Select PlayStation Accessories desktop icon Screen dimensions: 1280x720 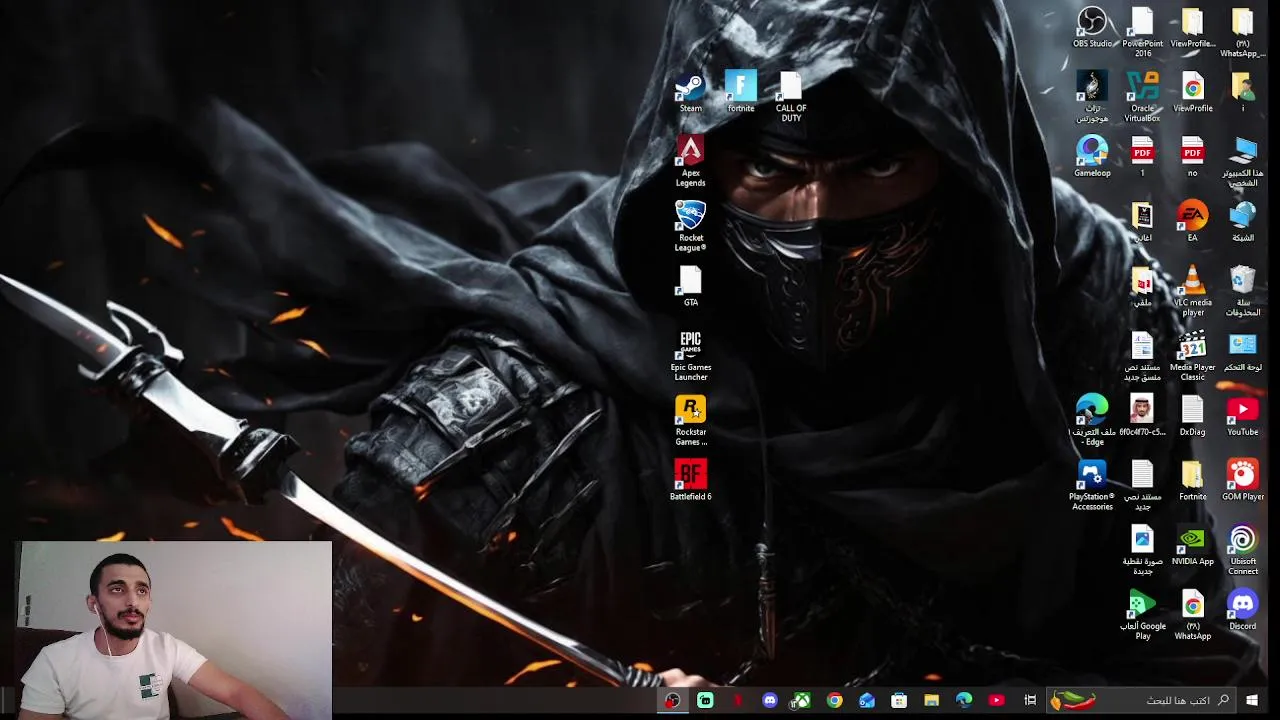coord(1092,486)
